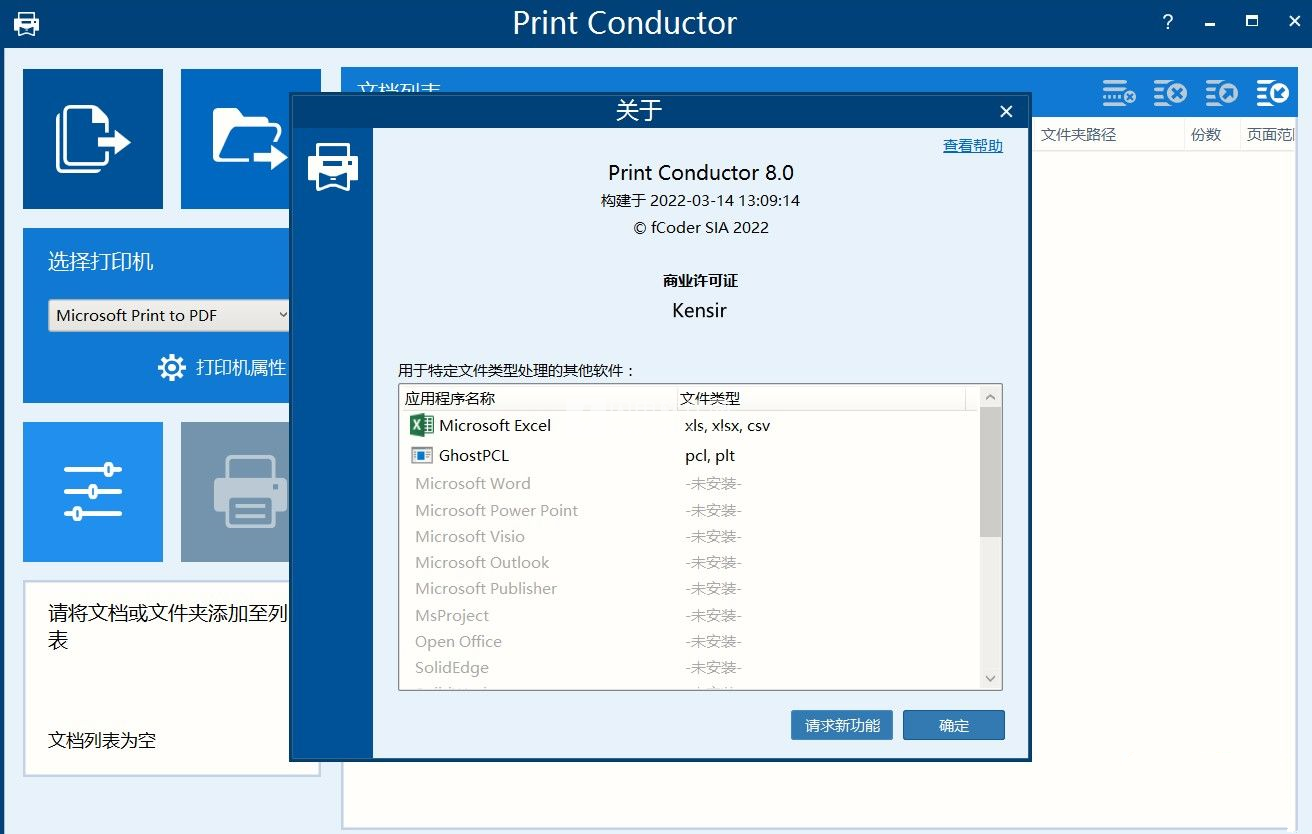The height and width of the screenshot is (834, 1312).
Task: Close the About dialog with X
Action: (x=1006, y=111)
